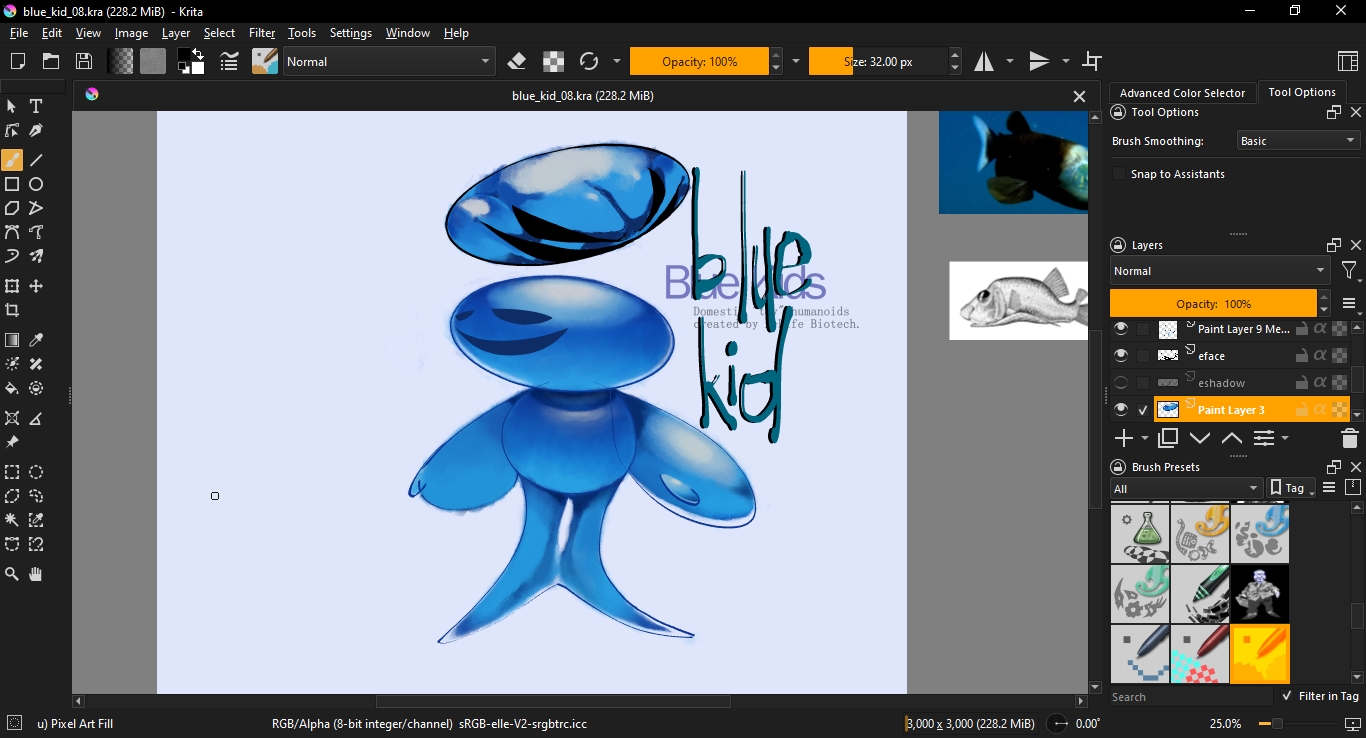Select the Pan hand tool

[x=36, y=574]
